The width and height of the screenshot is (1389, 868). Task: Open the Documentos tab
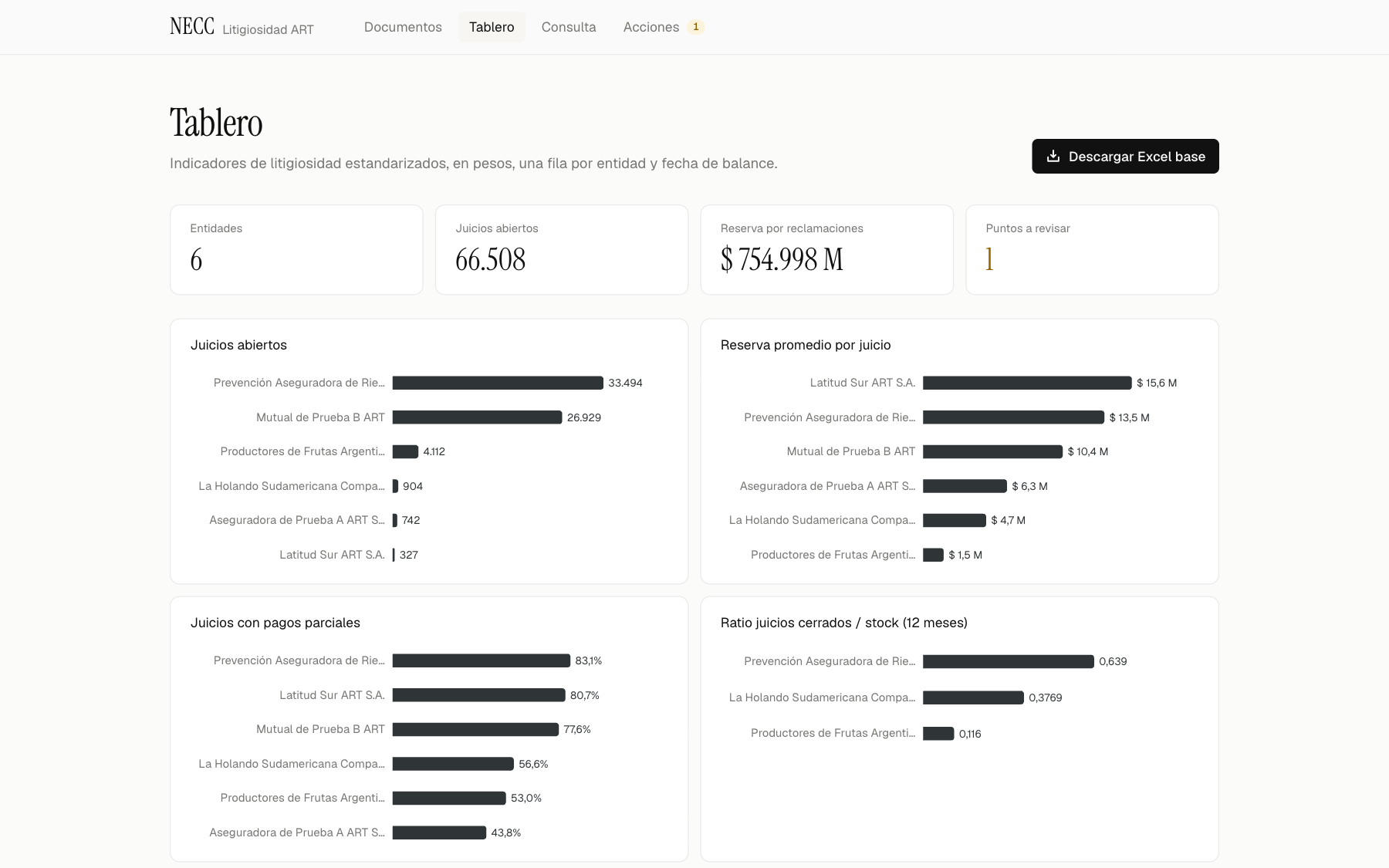[x=403, y=27]
